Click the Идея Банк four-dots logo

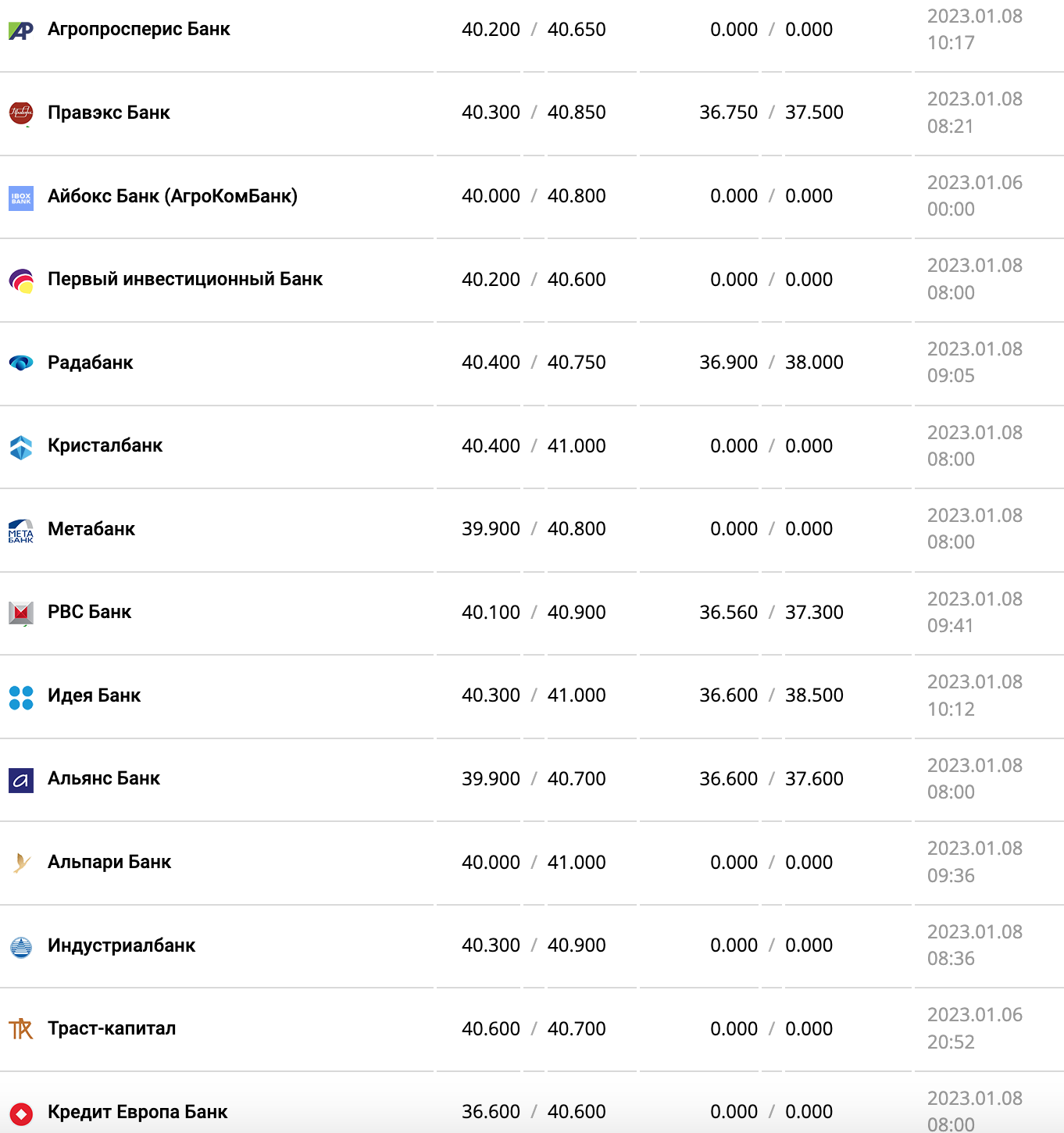point(21,697)
